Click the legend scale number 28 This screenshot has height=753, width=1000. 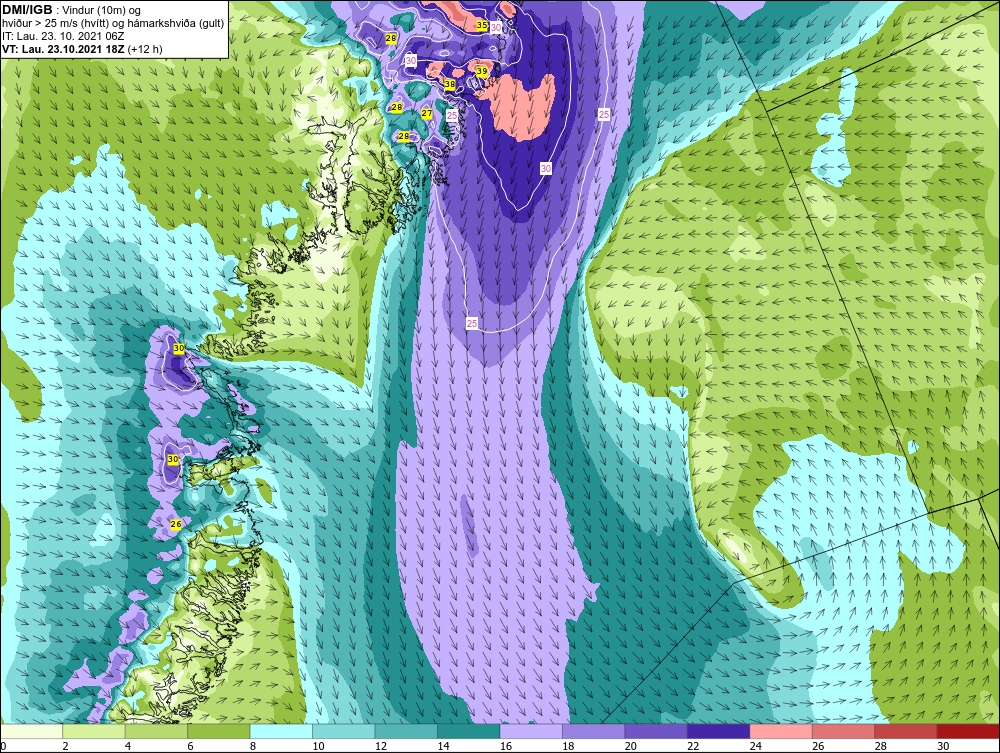881,746
